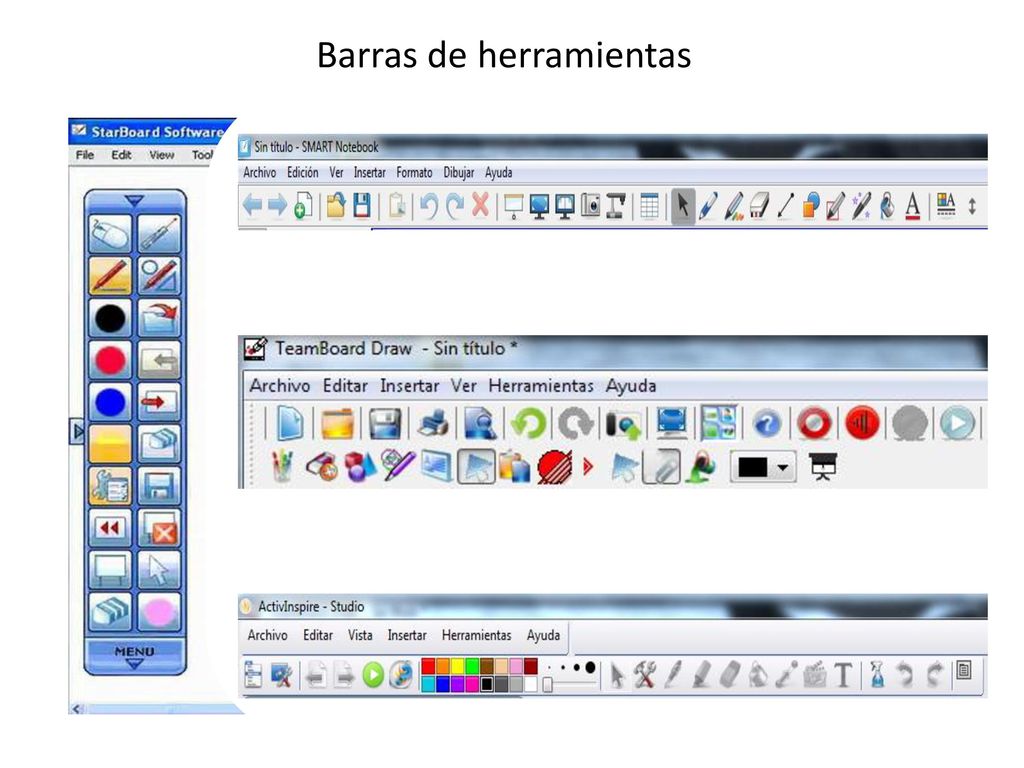Open the View menu in StarBoard Software

[x=161, y=155]
